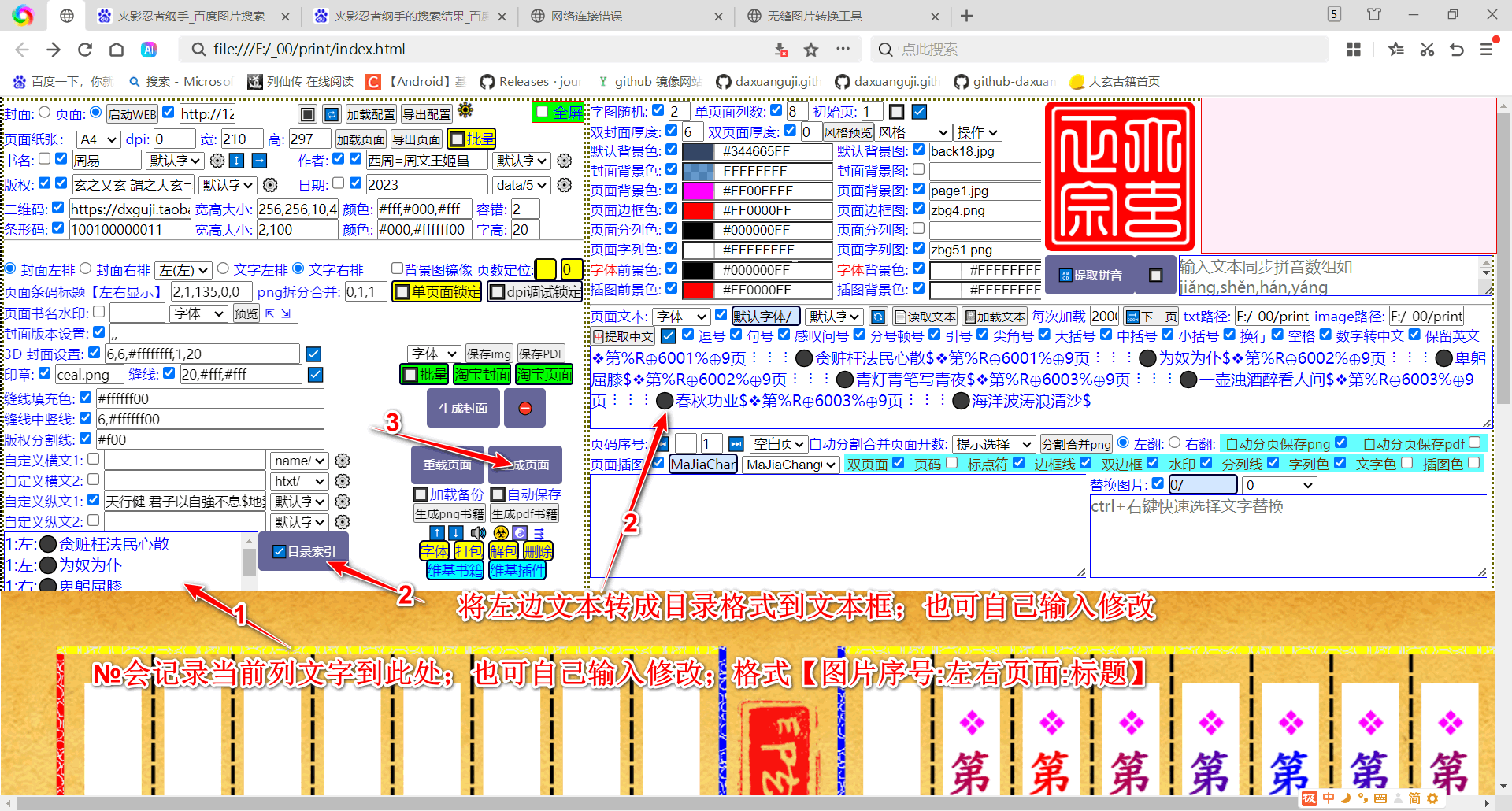Toggle the 自动保存 checkbox
Image resolution: width=1512 pixels, height=811 pixels.
[x=498, y=494]
